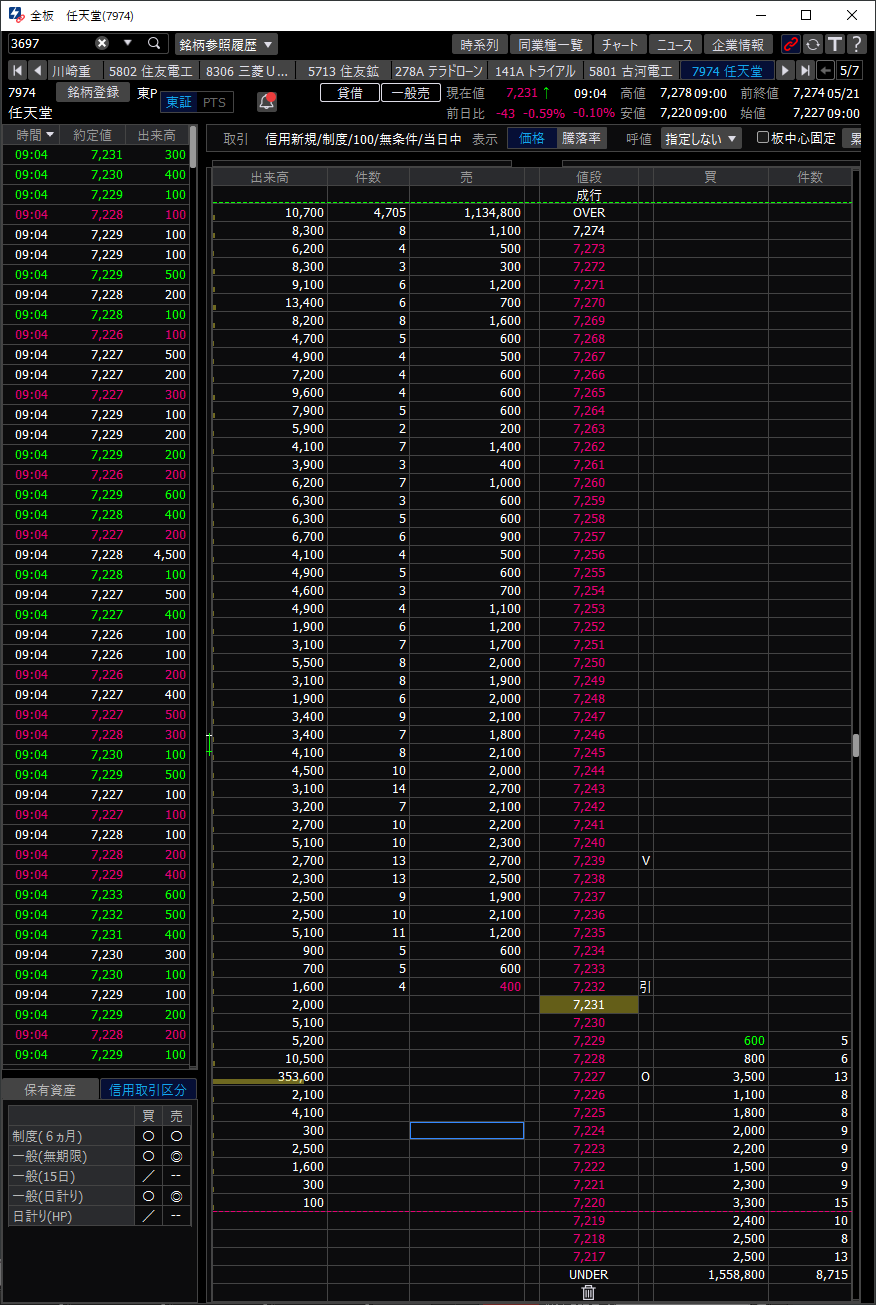The image size is (876, 1305).
Task: Open help with the question mark icon
Action: tap(856, 44)
